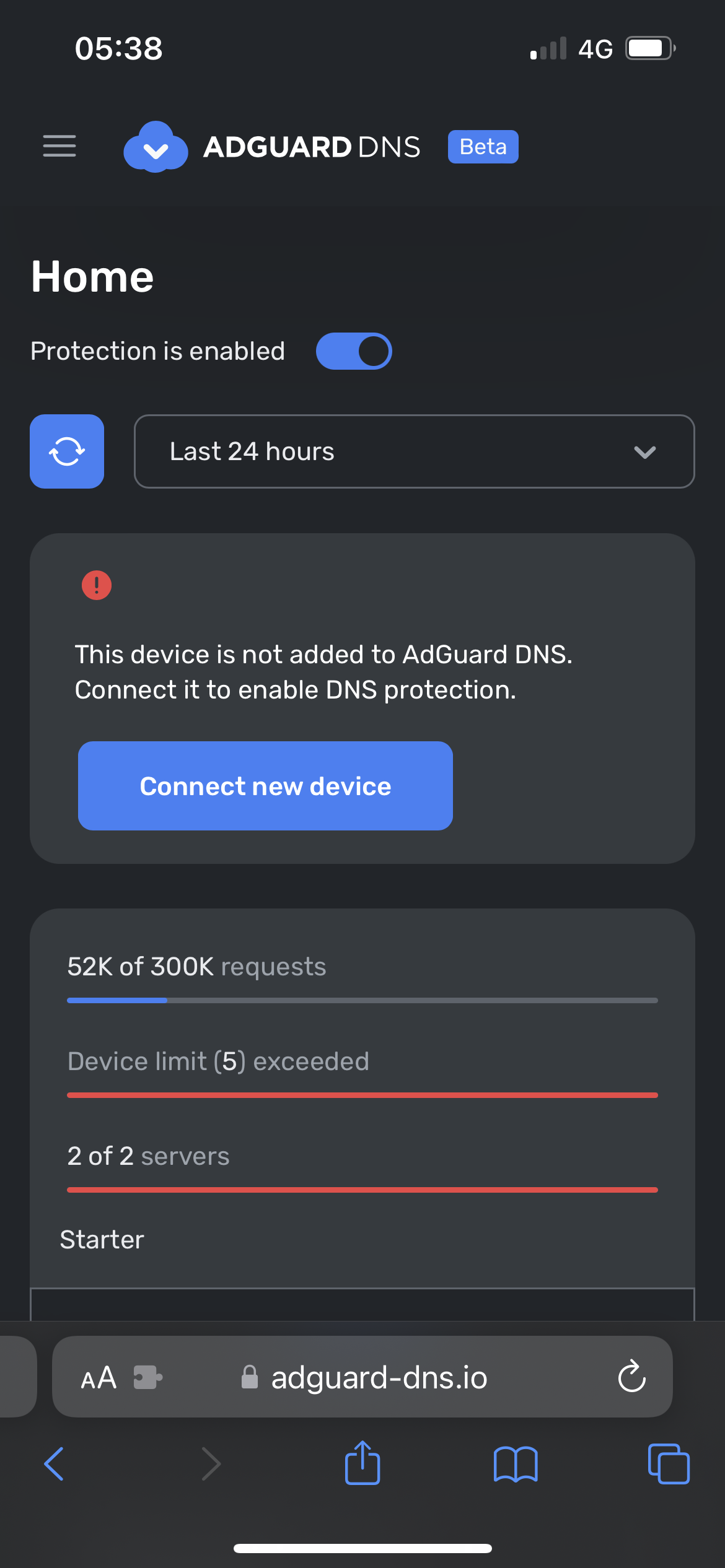Click the 52K requests progress bar
The height and width of the screenshot is (1568, 725).
point(362,999)
